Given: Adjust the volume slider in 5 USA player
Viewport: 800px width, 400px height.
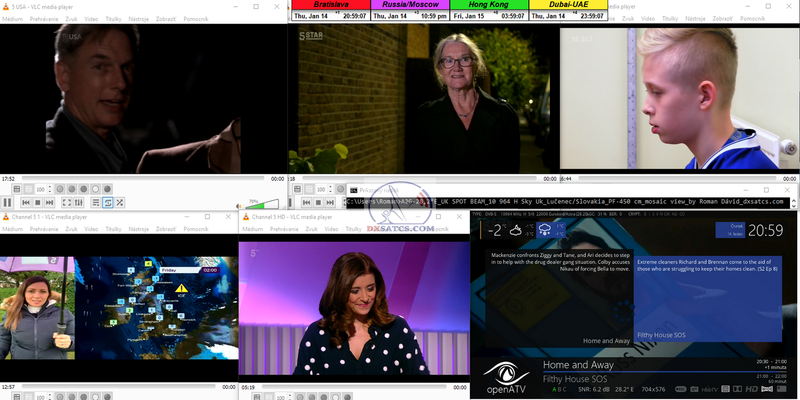Looking at the screenshot, I should coord(262,204).
